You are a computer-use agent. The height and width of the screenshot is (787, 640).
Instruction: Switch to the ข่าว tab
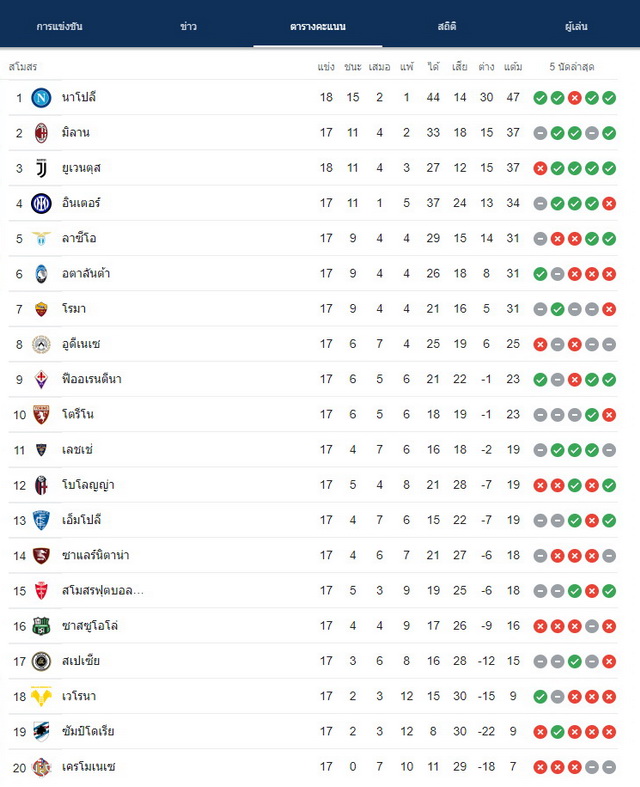[x=188, y=26]
